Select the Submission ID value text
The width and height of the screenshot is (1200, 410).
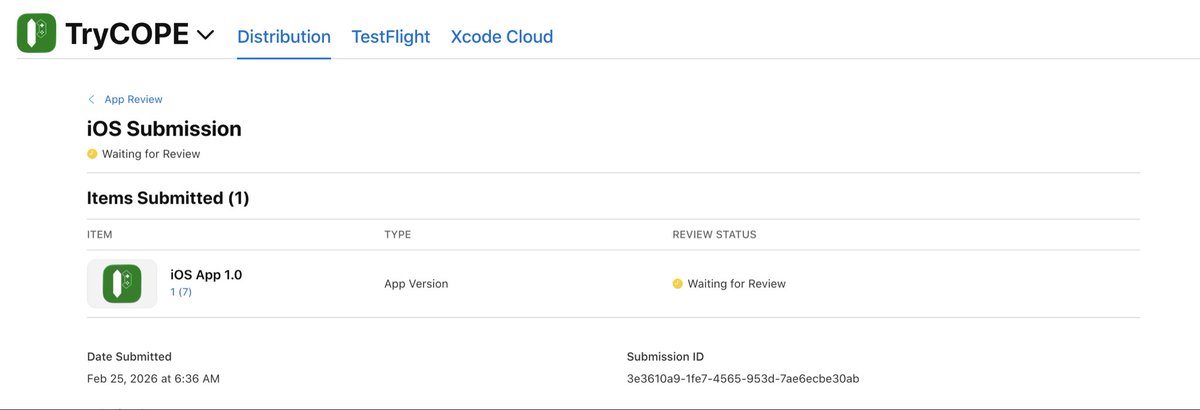pyautogui.click(x=743, y=379)
